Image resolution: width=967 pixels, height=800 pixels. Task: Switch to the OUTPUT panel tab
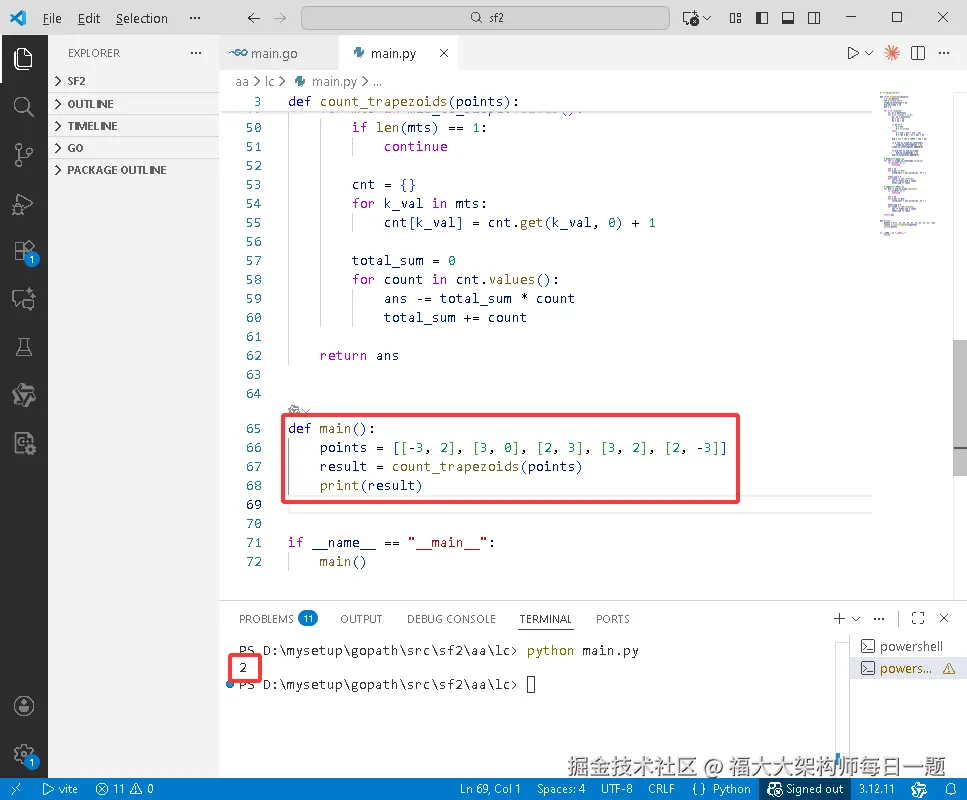coord(361,619)
